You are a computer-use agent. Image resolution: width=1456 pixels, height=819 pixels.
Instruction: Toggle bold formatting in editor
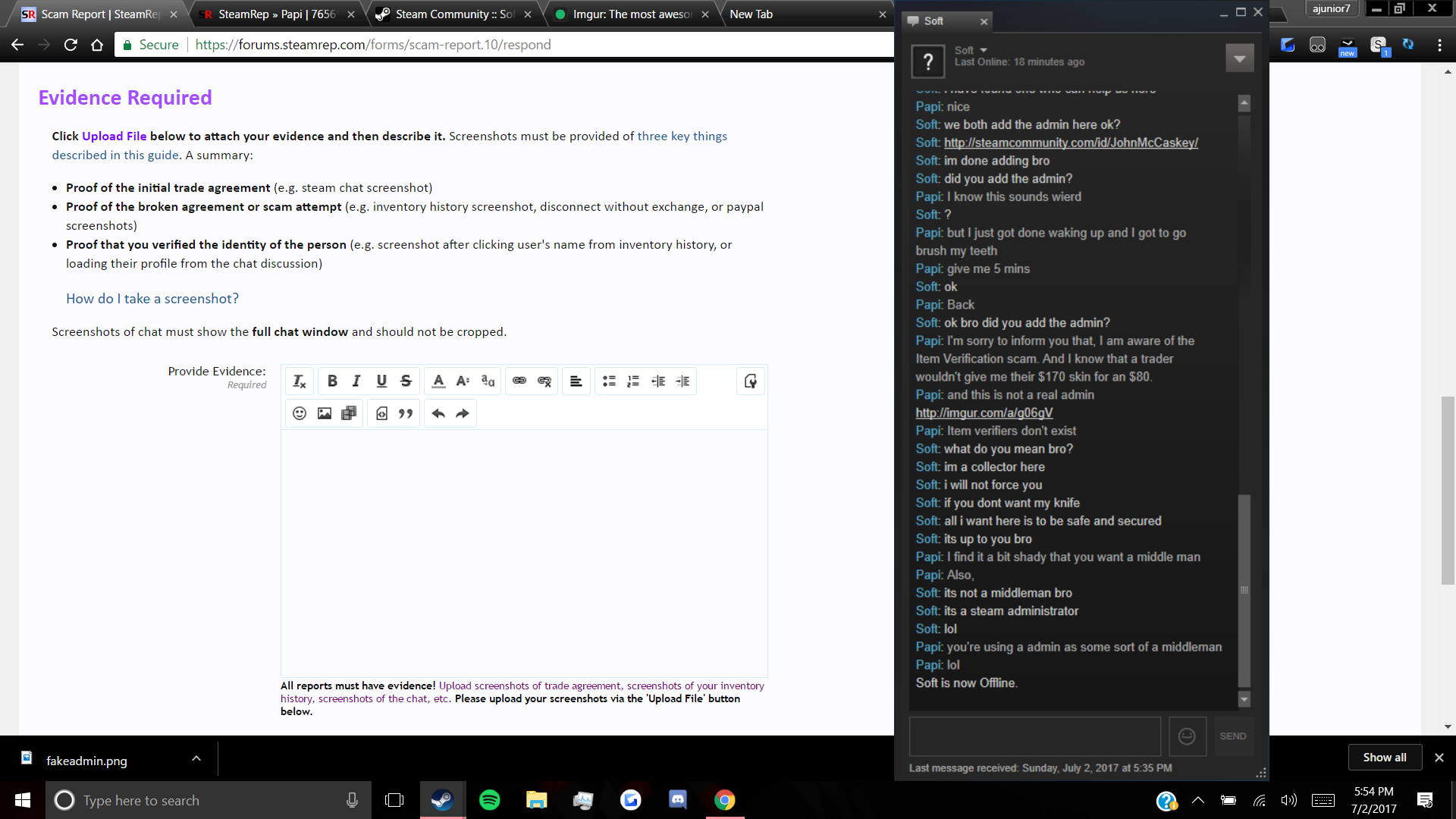click(332, 381)
